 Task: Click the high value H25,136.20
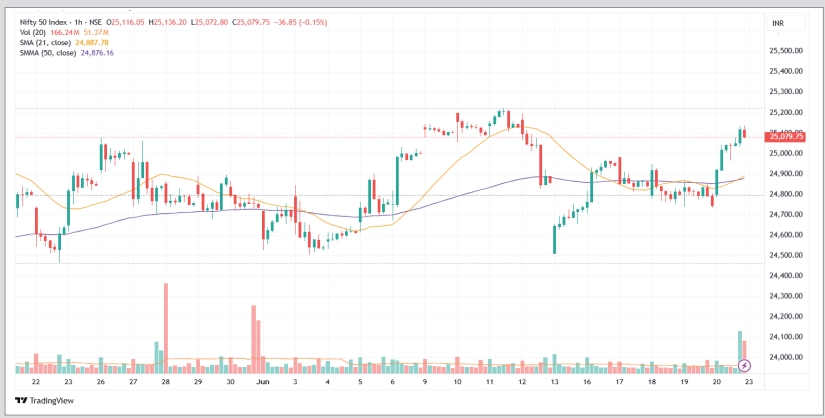[x=169, y=23]
